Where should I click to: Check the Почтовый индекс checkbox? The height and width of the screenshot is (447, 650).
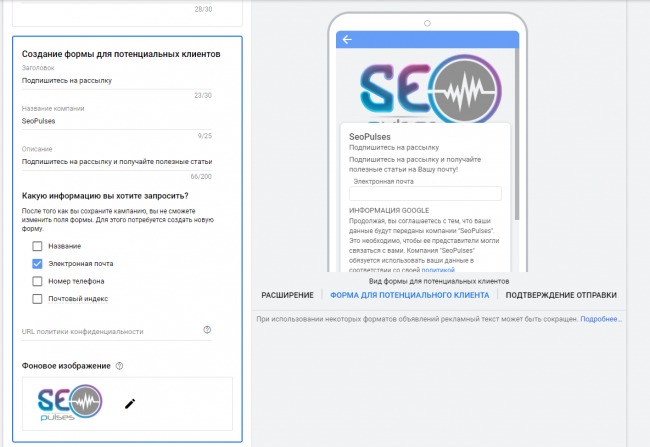[37, 298]
